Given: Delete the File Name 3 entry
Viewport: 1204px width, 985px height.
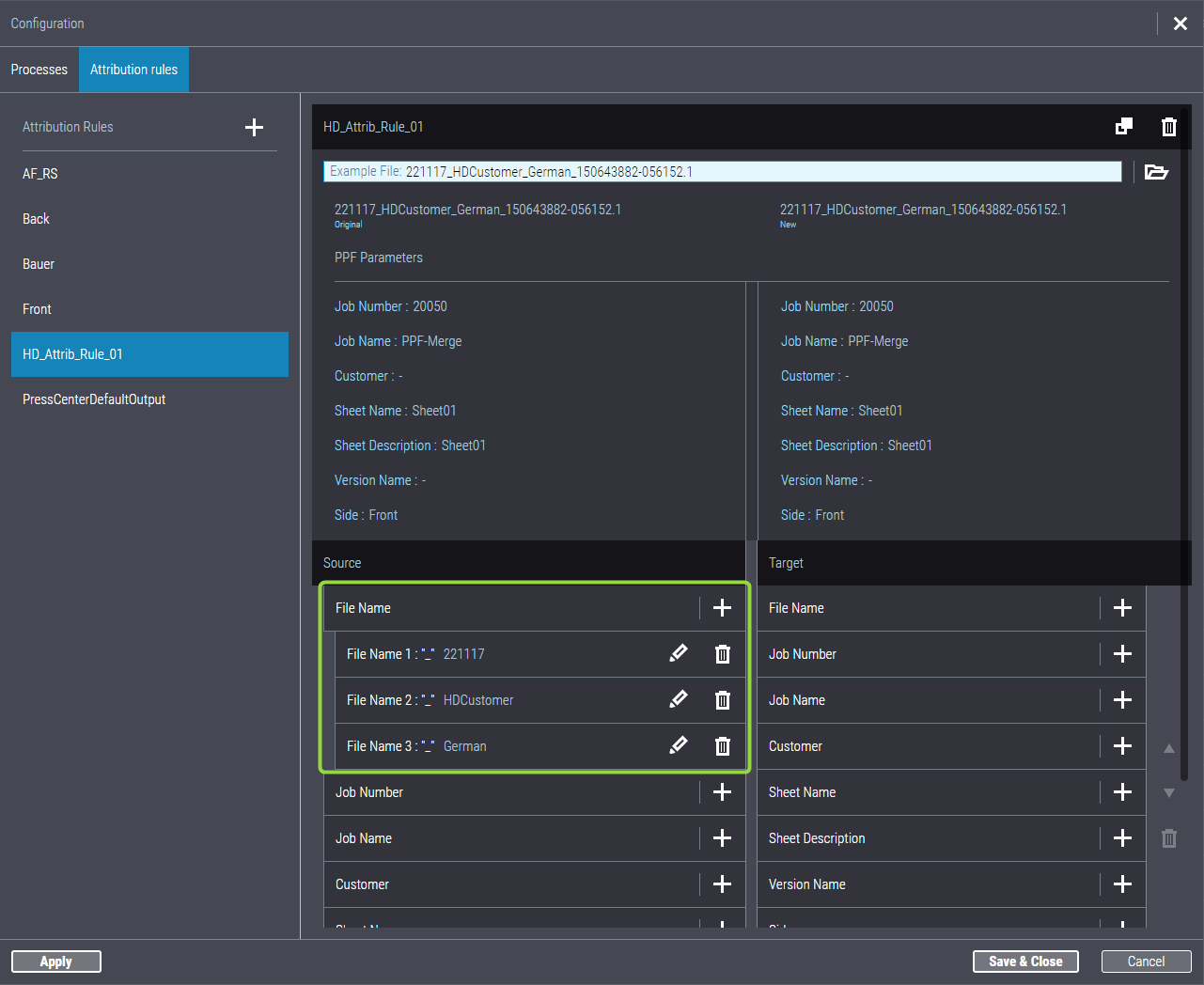Looking at the screenshot, I should tap(722, 746).
